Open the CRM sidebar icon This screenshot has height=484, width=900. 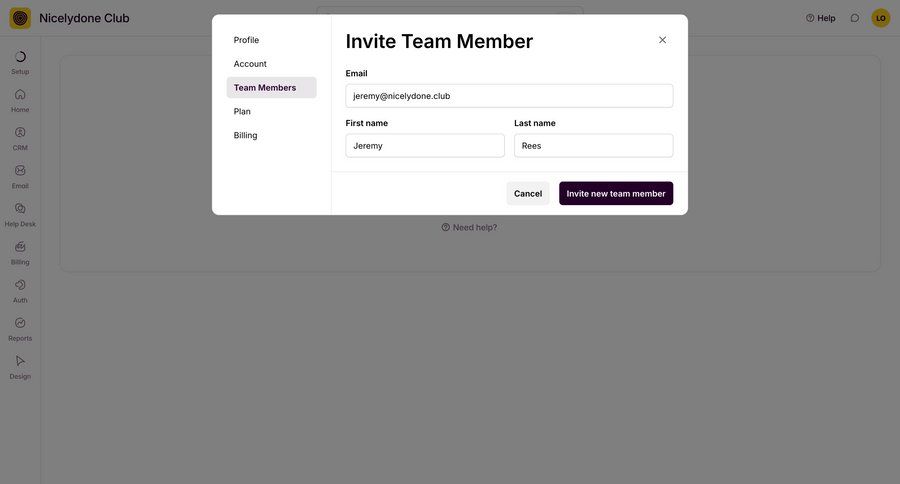click(20, 132)
